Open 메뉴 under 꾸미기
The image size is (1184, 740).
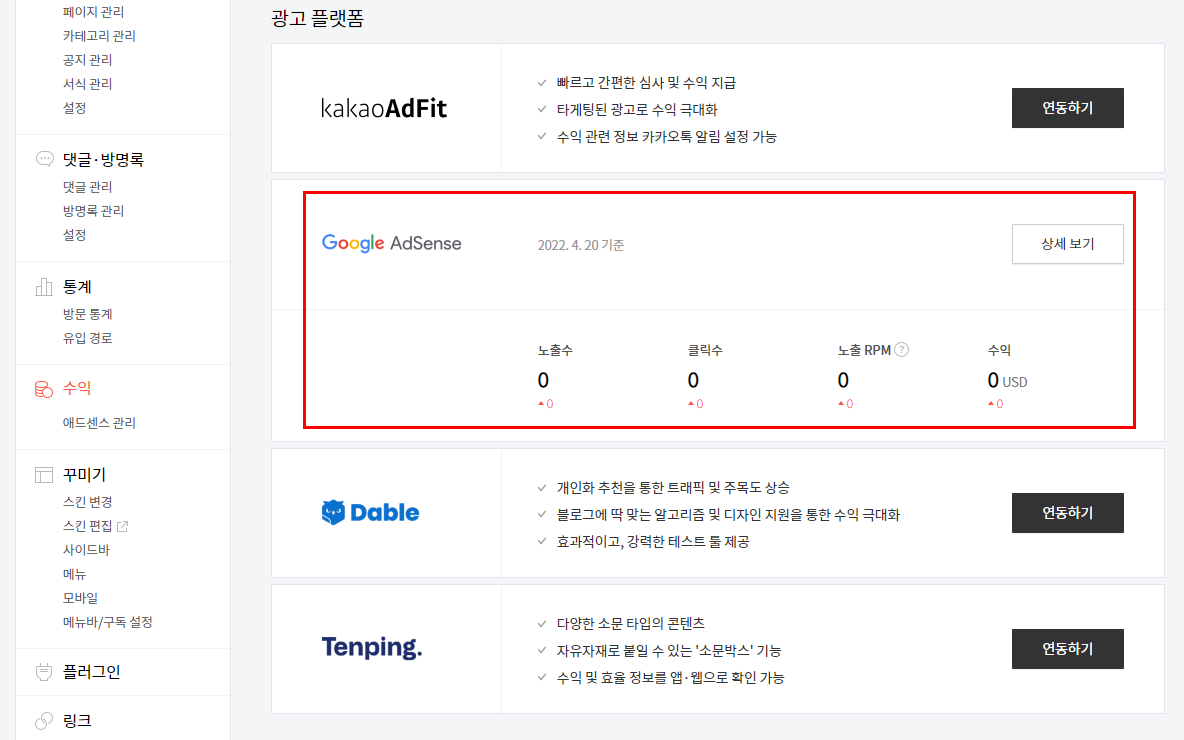pyautogui.click(x=74, y=574)
